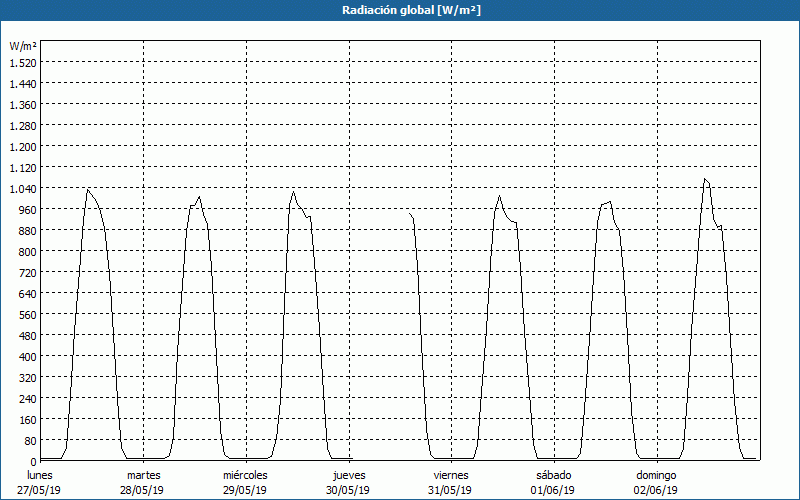Click the W/m² axis unit label
This screenshot has height=500, width=800.
(23, 46)
